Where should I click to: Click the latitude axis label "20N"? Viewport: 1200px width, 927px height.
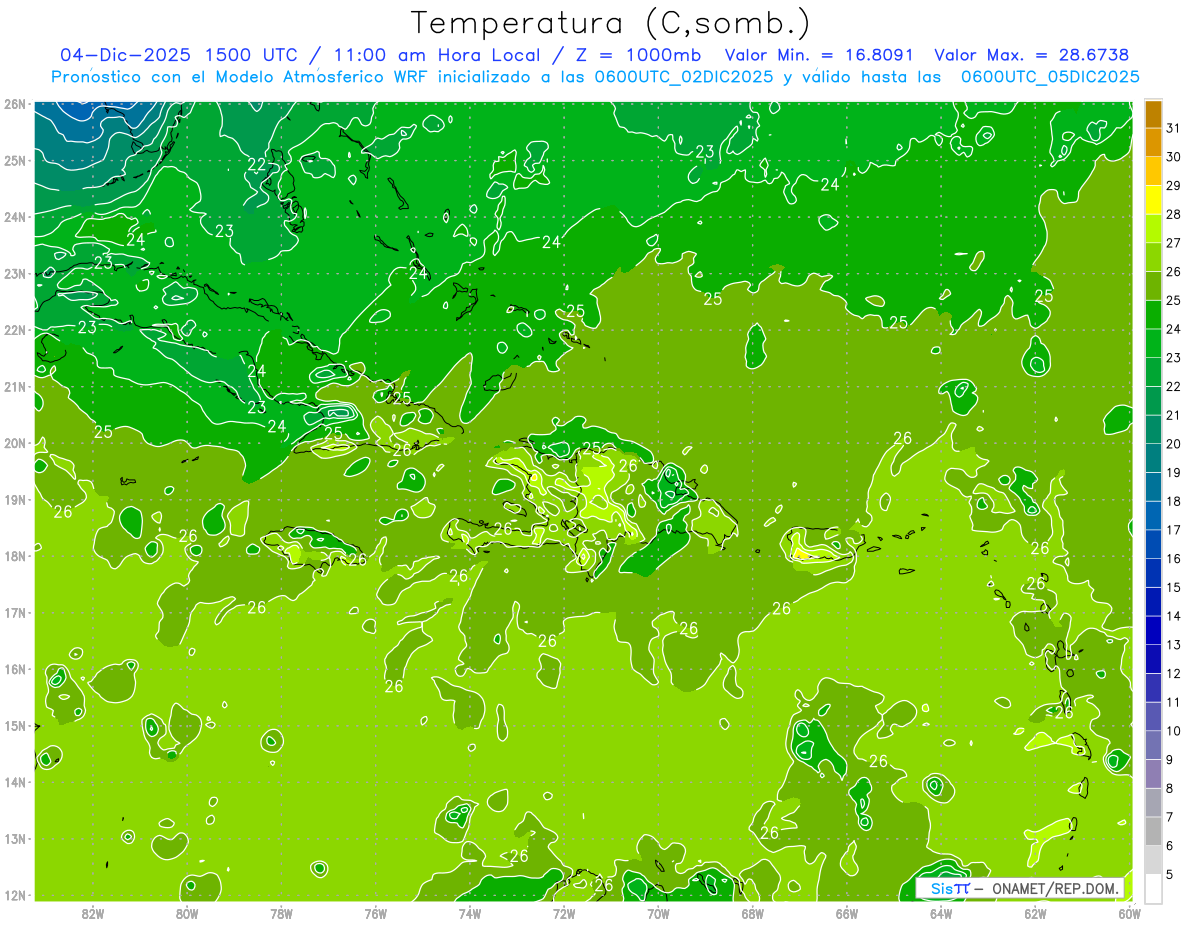[x=15, y=443]
